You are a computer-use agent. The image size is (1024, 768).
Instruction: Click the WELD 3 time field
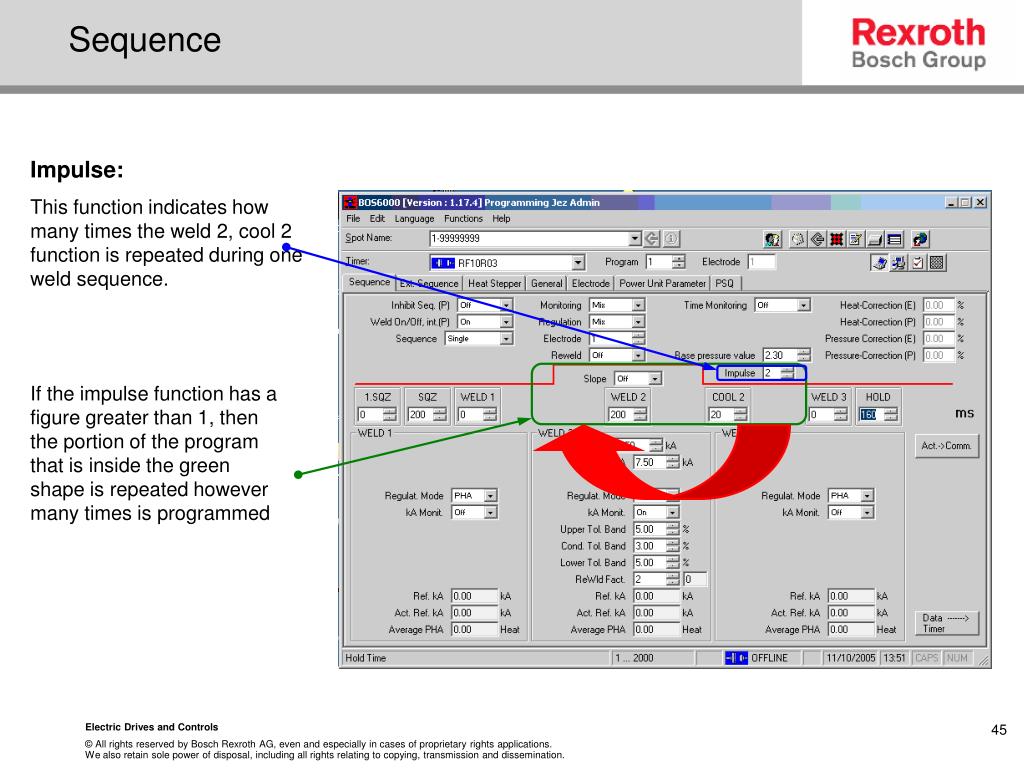(x=822, y=415)
